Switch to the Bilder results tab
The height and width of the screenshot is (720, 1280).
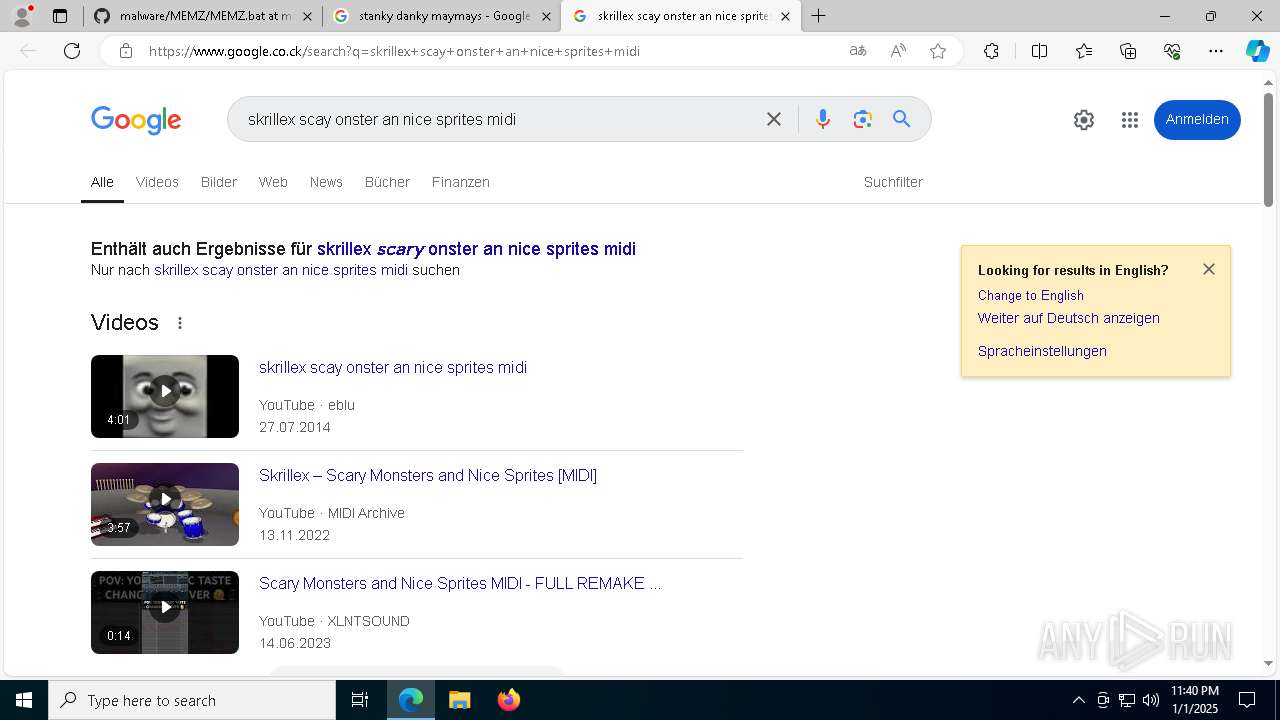(x=219, y=182)
